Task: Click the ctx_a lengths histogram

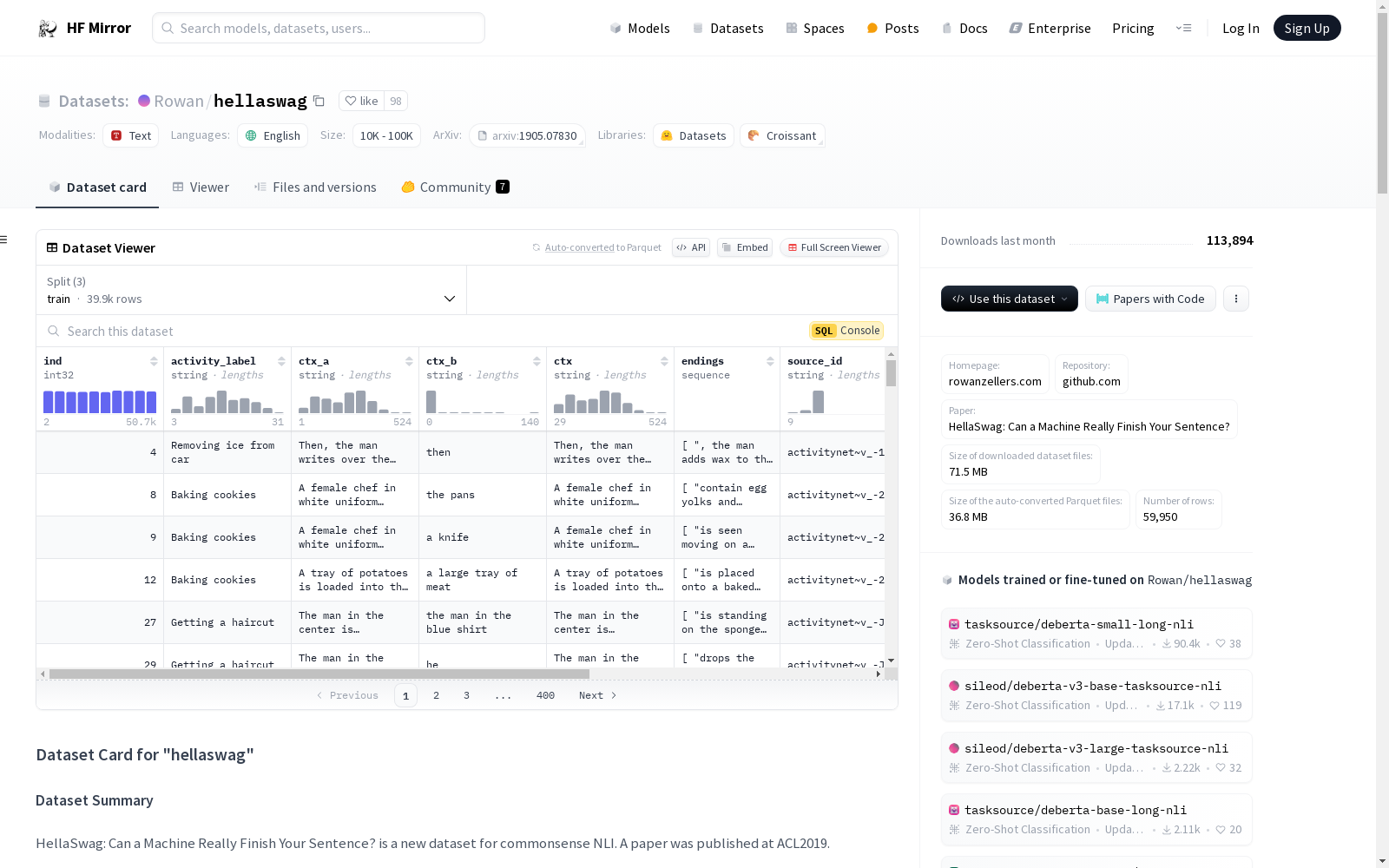Action: tap(355, 402)
